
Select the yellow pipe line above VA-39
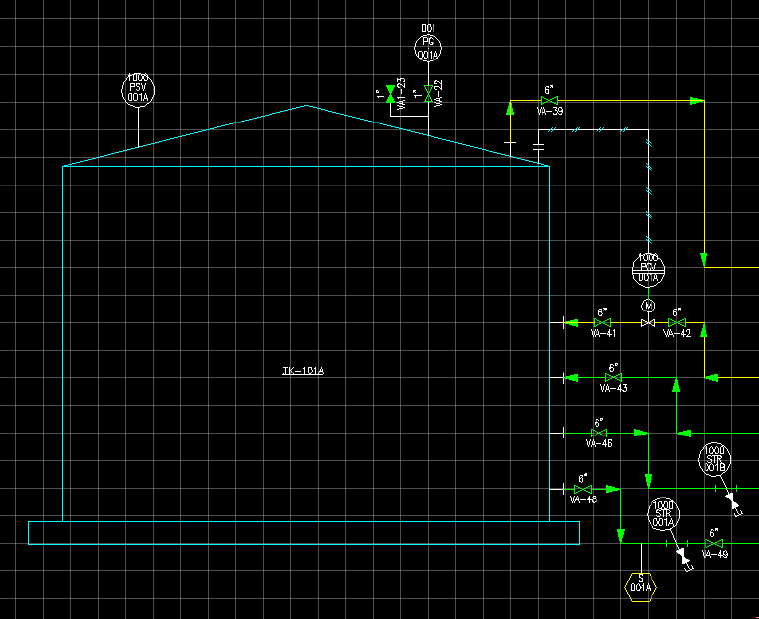(620, 100)
